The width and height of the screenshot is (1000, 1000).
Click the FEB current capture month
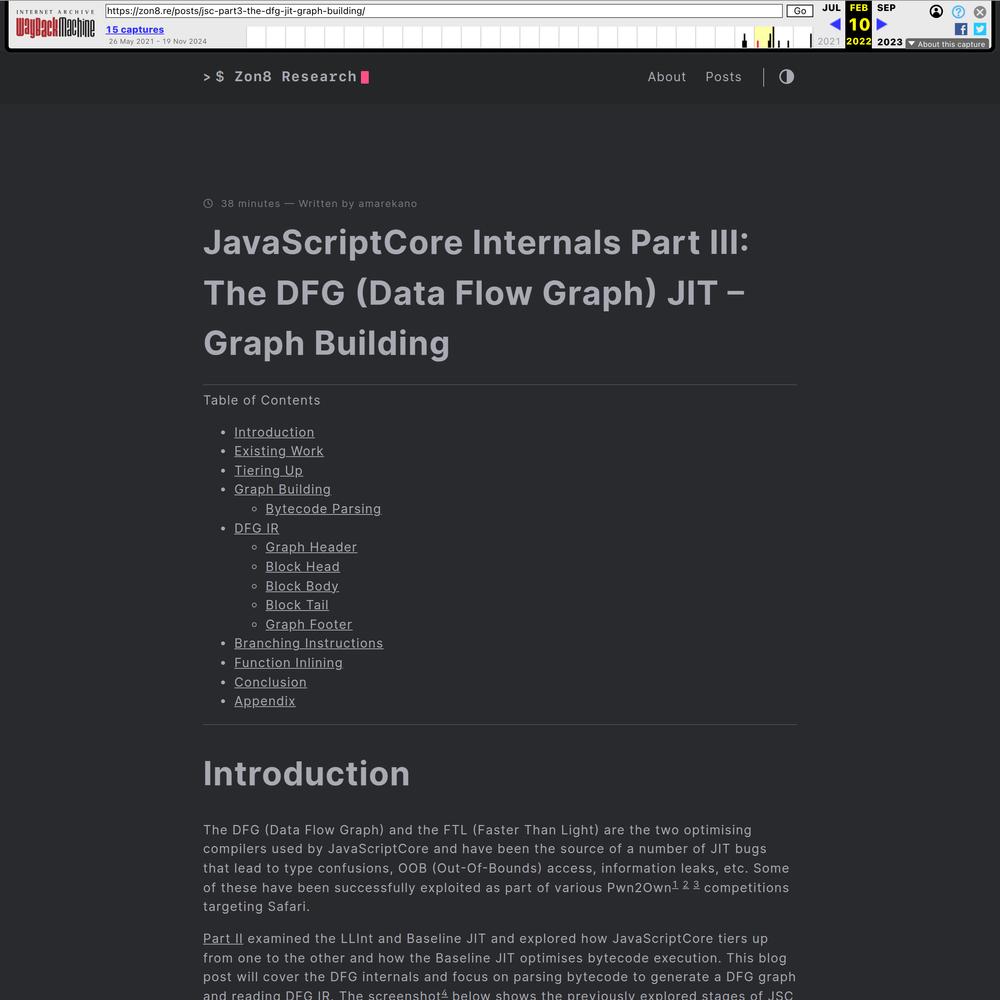pyautogui.click(x=858, y=8)
